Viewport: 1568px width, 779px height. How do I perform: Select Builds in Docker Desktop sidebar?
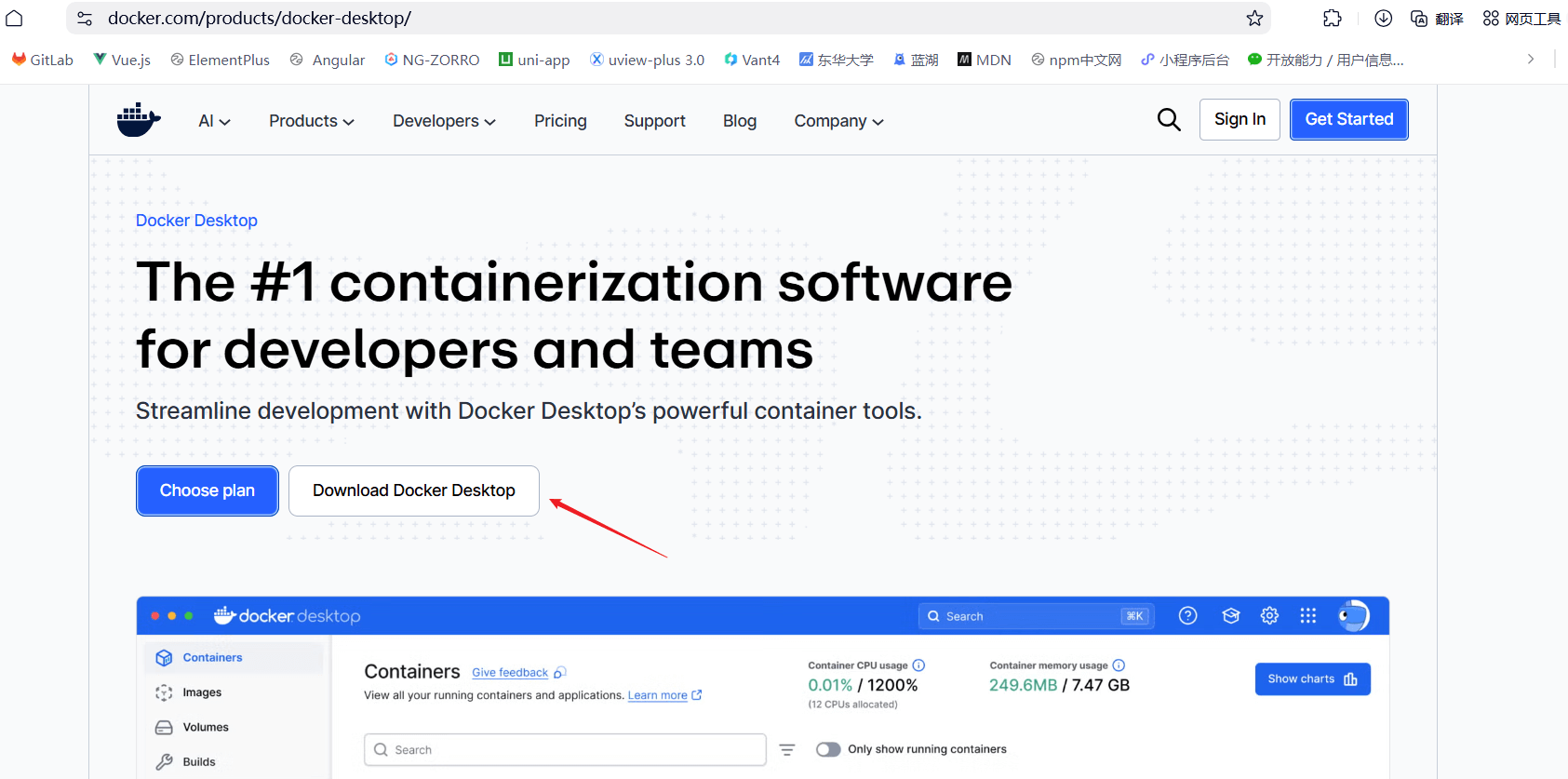tap(234, 761)
